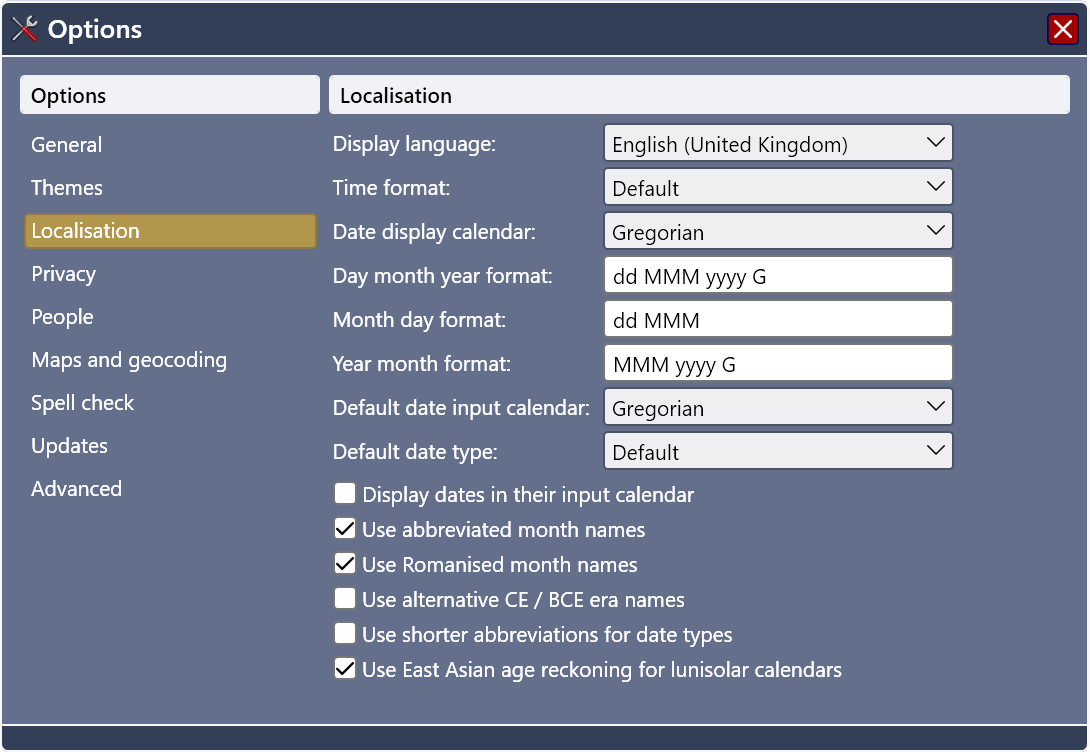The width and height of the screenshot is (1090, 752).
Task: Click the 'Default date type:' label
Action: pos(415,452)
